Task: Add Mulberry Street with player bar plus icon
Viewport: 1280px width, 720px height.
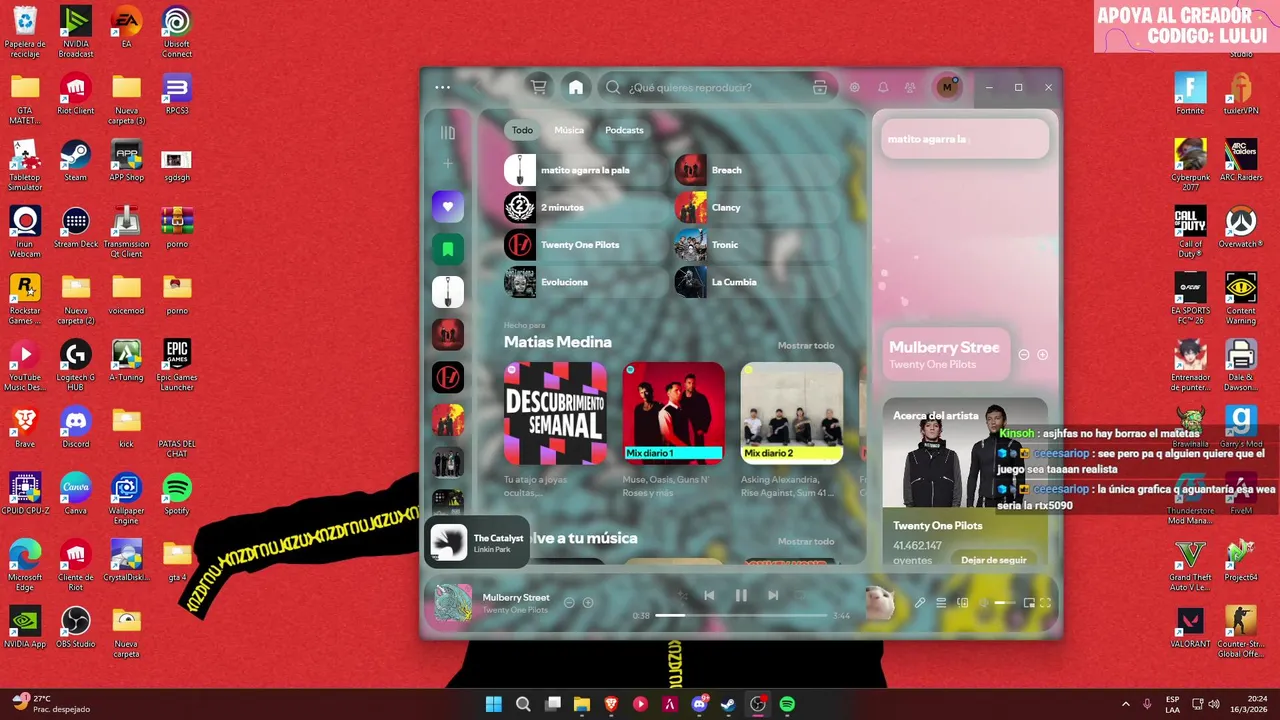Action: point(588,603)
